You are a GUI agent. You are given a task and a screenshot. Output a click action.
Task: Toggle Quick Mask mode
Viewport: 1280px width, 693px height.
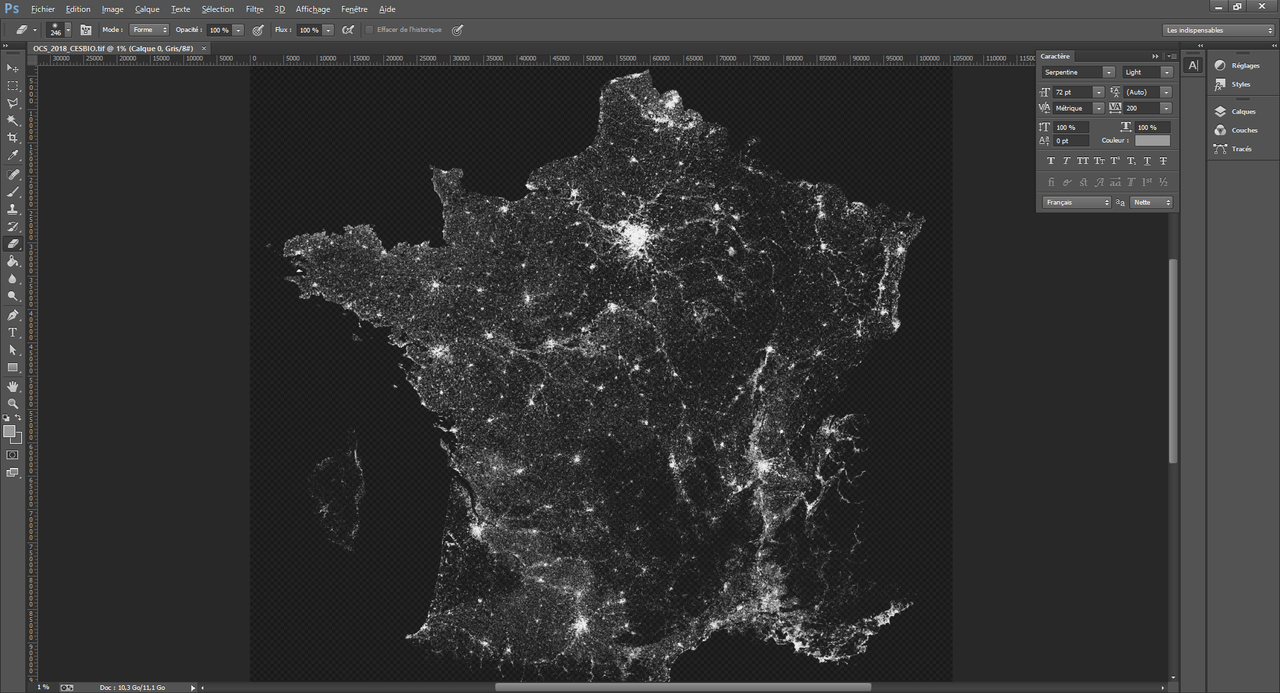(12, 455)
